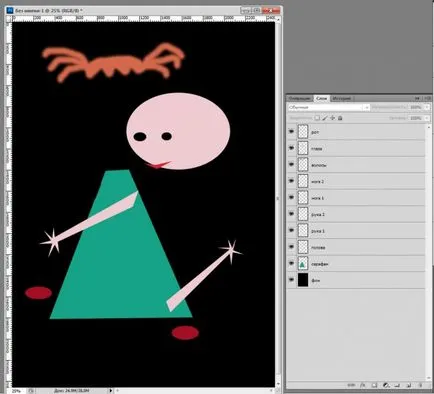The width and height of the screenshot is (434, 394).
Task: Click the ruler origin corner box
Action: (x=9, y=18)
